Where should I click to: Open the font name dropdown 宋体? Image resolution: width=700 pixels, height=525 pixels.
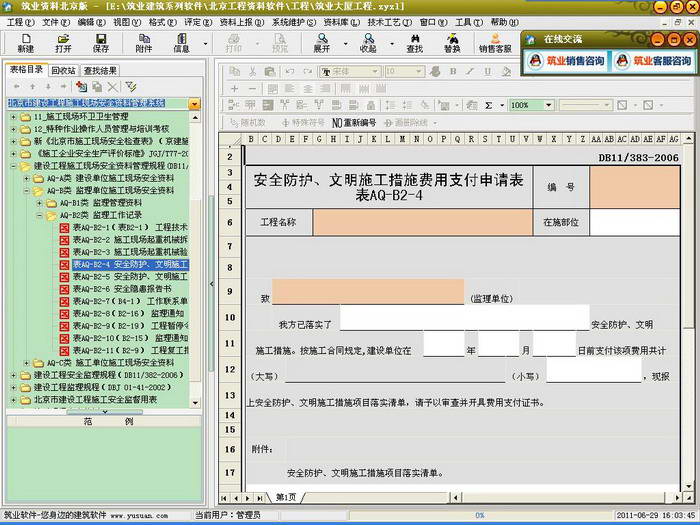[375, 71]
